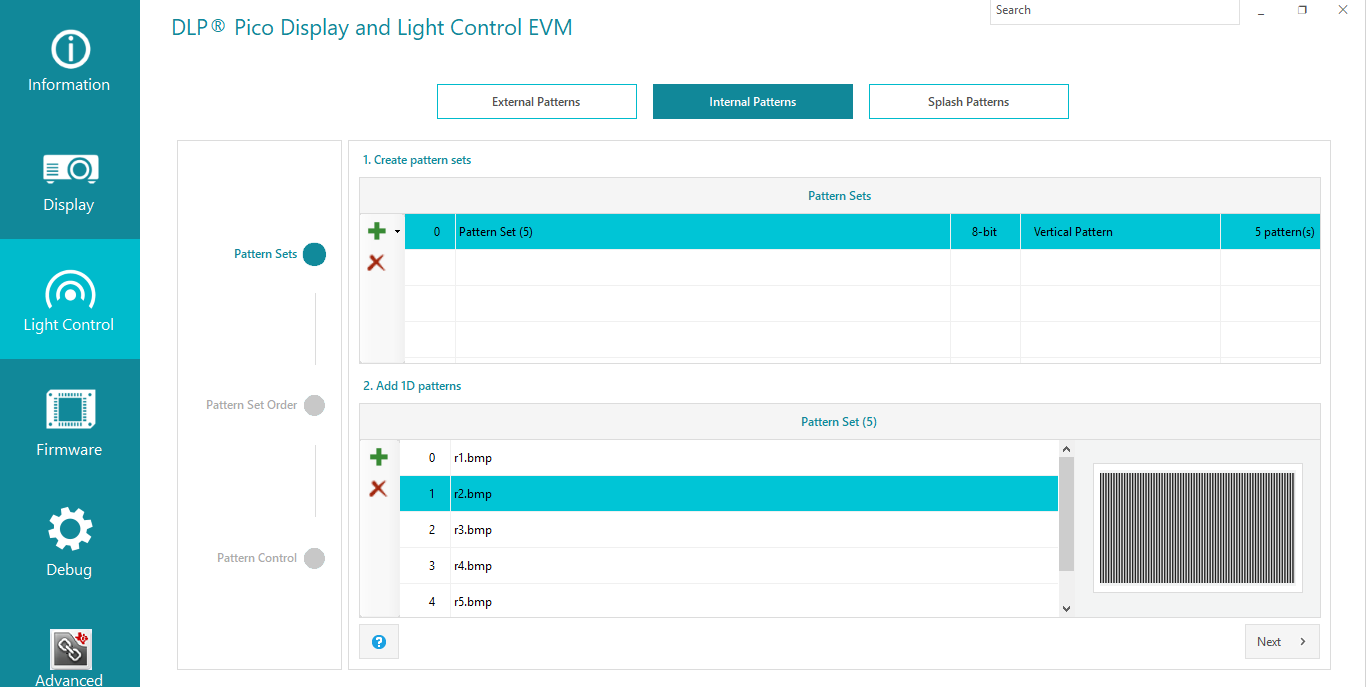Screen dimensions: 1366x687
Task: Click the Next button
Action: click(x=1282, y=642)
